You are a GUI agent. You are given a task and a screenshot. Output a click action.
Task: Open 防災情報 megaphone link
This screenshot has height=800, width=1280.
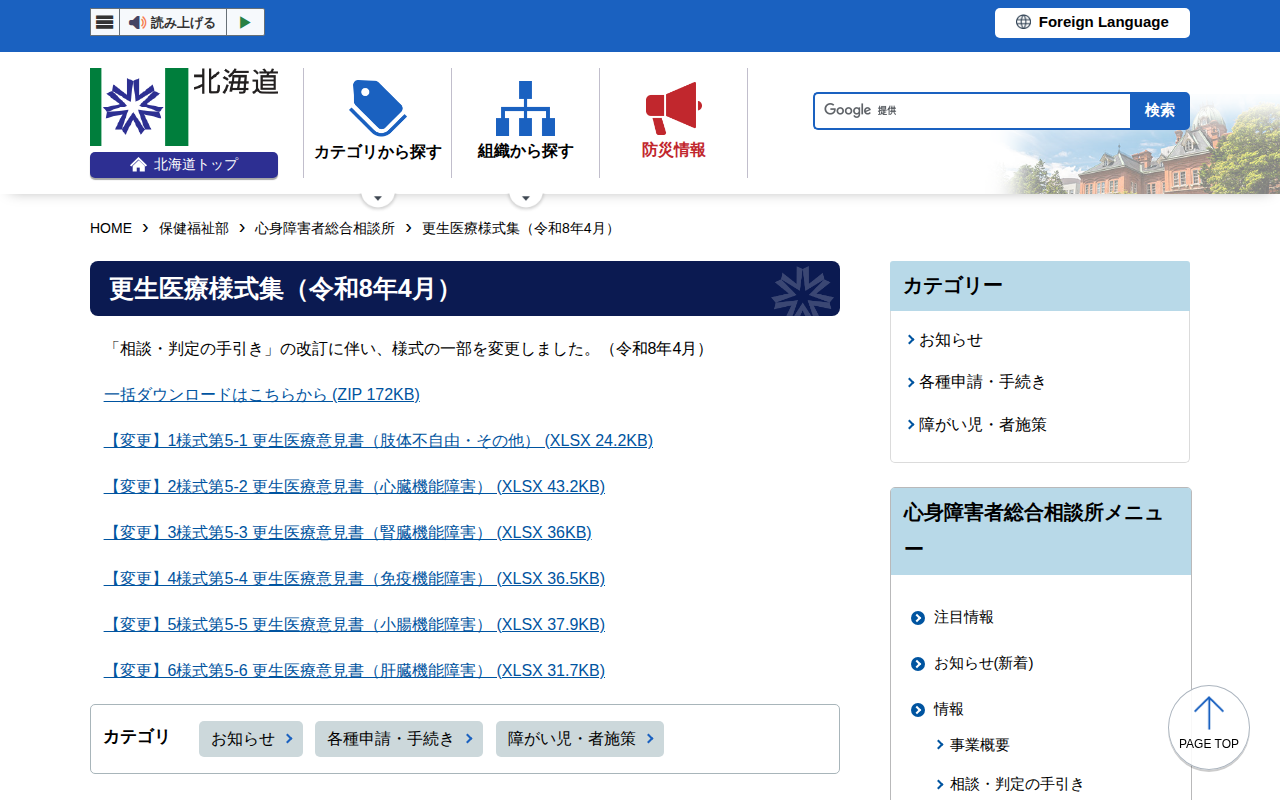[673, 122]
